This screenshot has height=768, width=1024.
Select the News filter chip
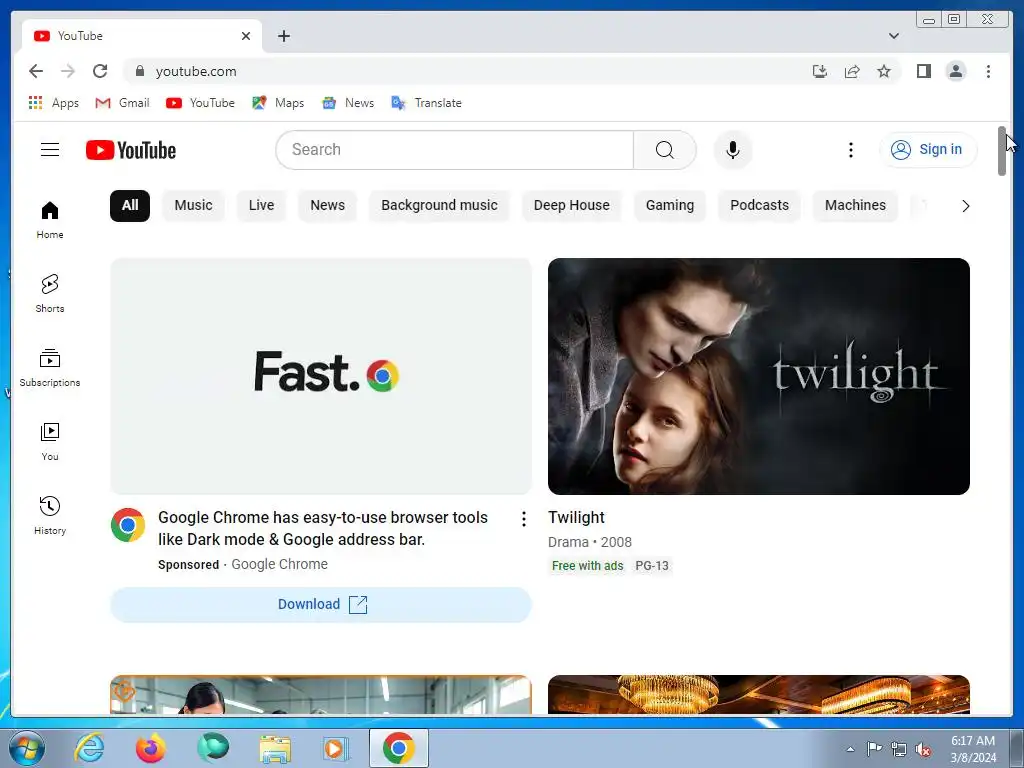click(x=327, y=206)
